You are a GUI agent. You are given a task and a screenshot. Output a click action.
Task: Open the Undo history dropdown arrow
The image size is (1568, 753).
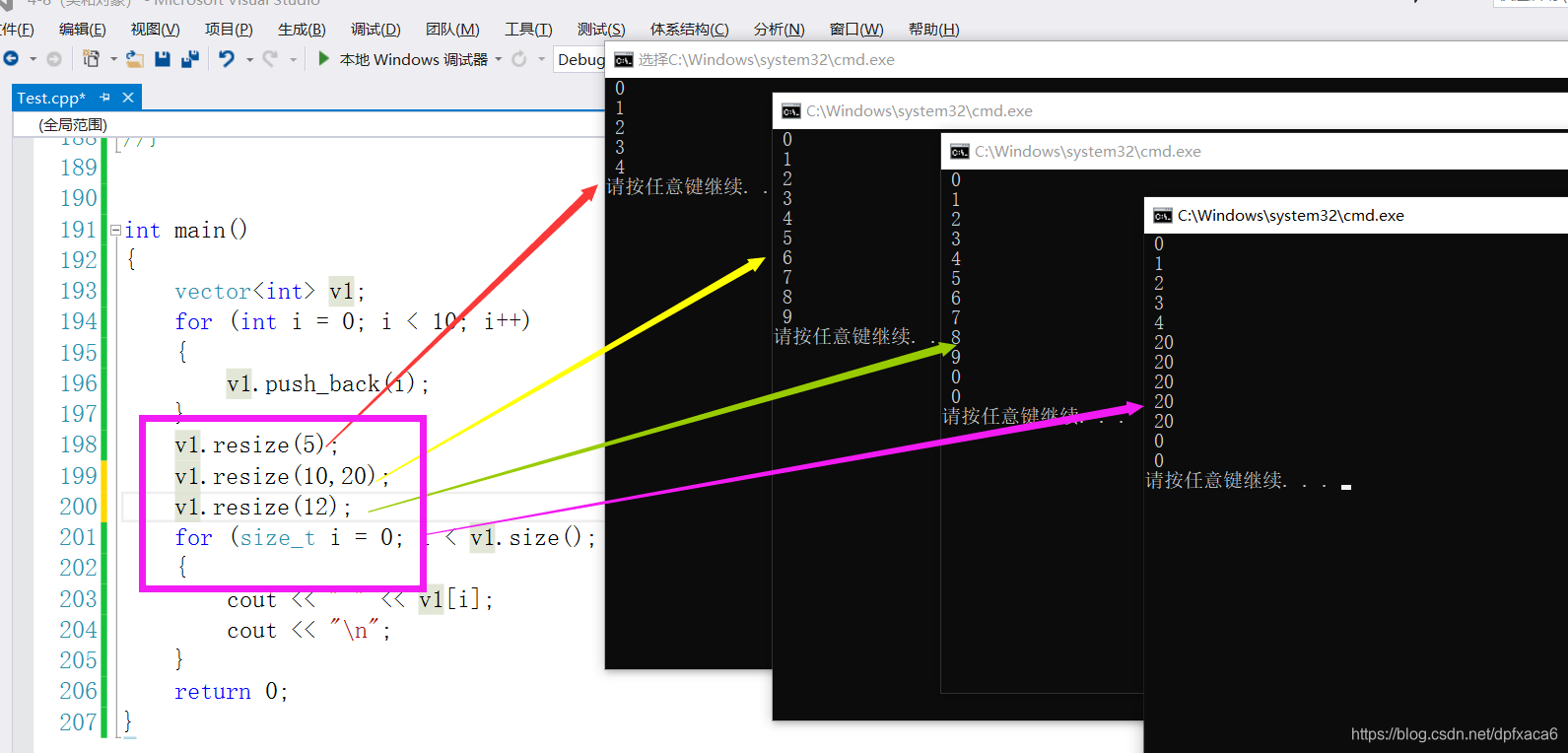point(249,59)
